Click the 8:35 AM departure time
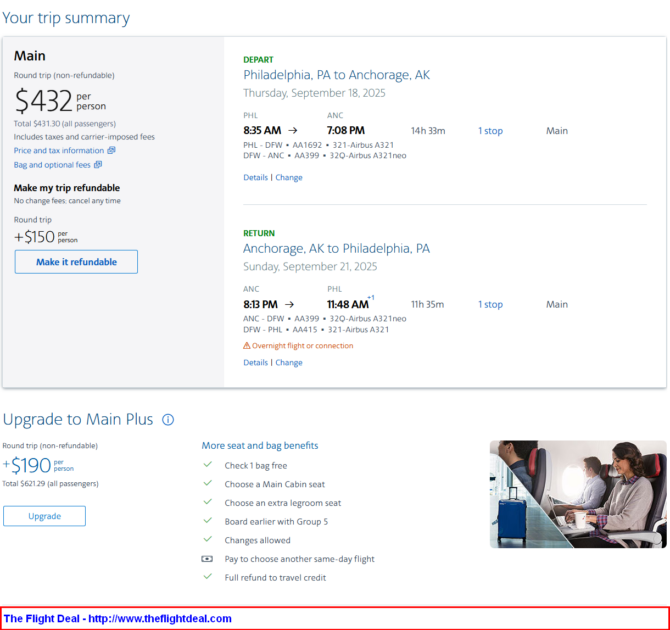This screenshot has width=670, height=630. (x=262, y=130)
